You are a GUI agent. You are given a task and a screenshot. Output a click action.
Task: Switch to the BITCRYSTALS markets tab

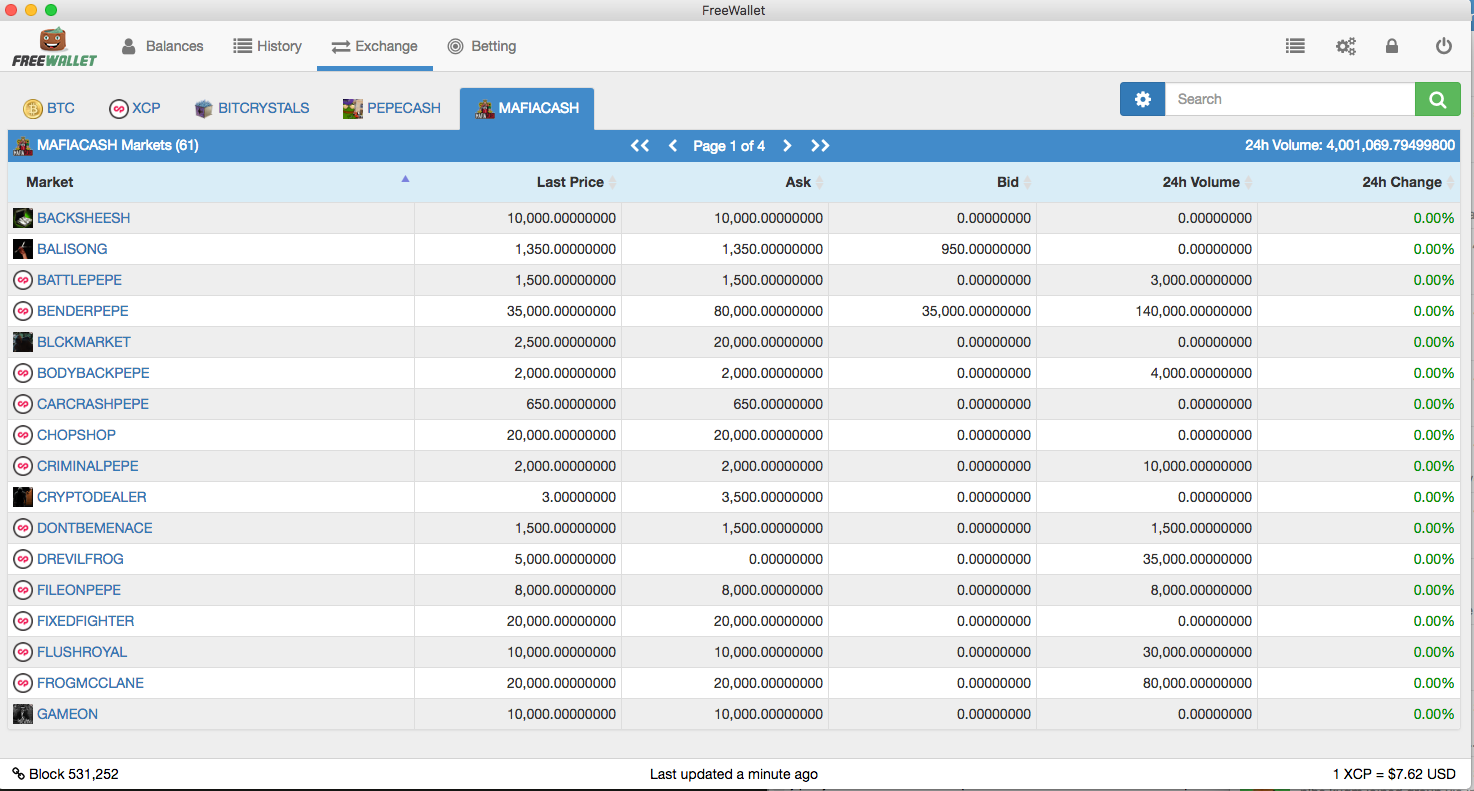pos(252,108)
